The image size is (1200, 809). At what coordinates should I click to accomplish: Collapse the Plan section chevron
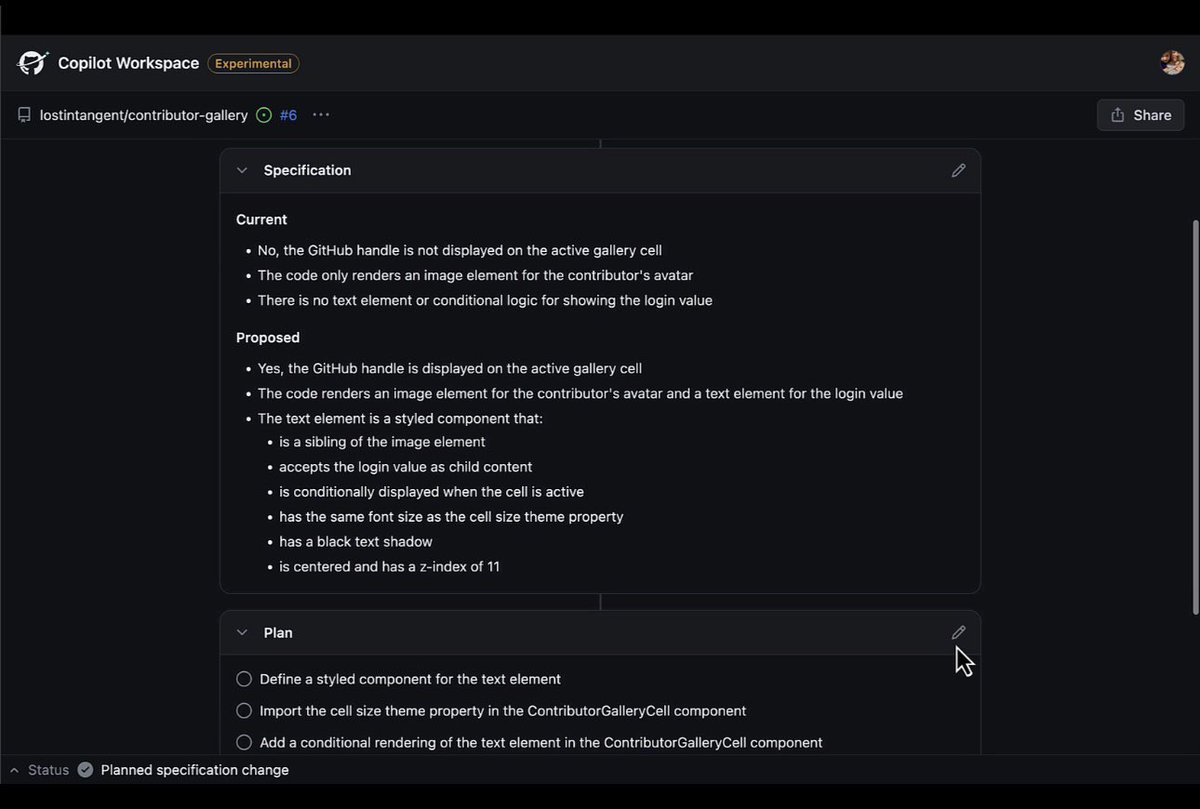click(x=242, y=633)
